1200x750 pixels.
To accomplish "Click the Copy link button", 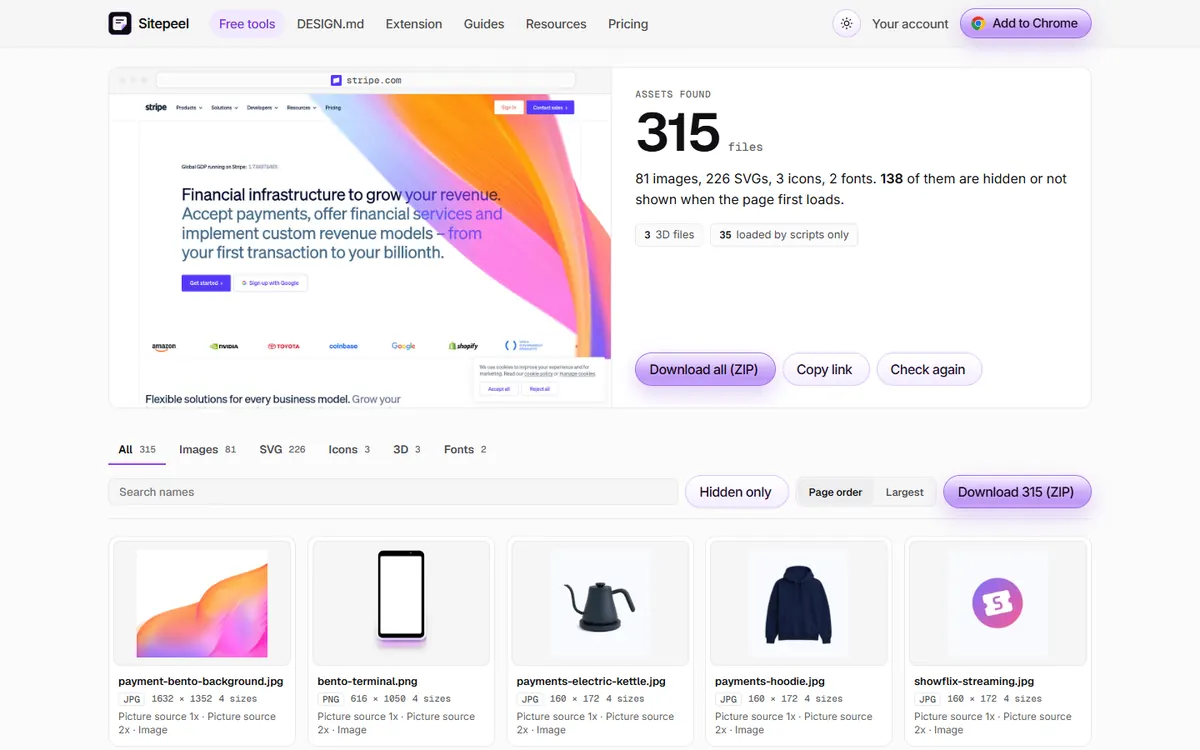I will [x=825, y=369].
